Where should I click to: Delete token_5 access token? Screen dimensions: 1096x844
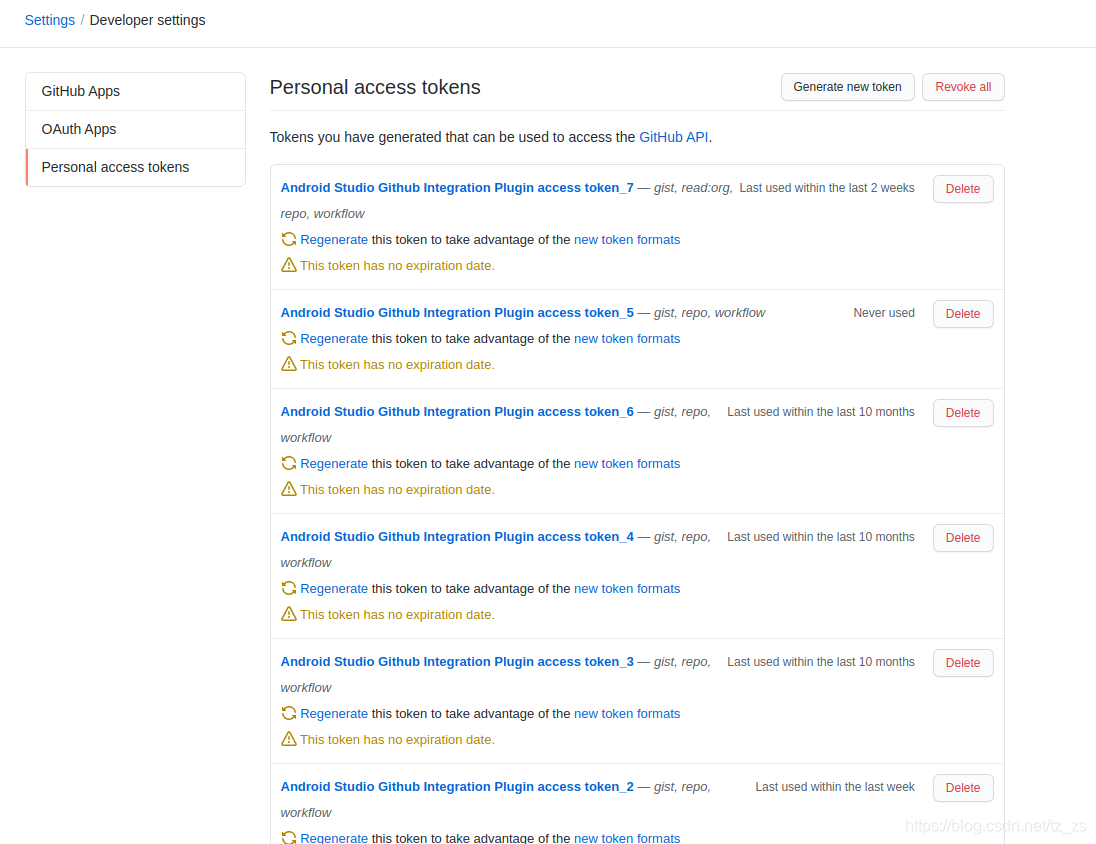coord(962,314)
